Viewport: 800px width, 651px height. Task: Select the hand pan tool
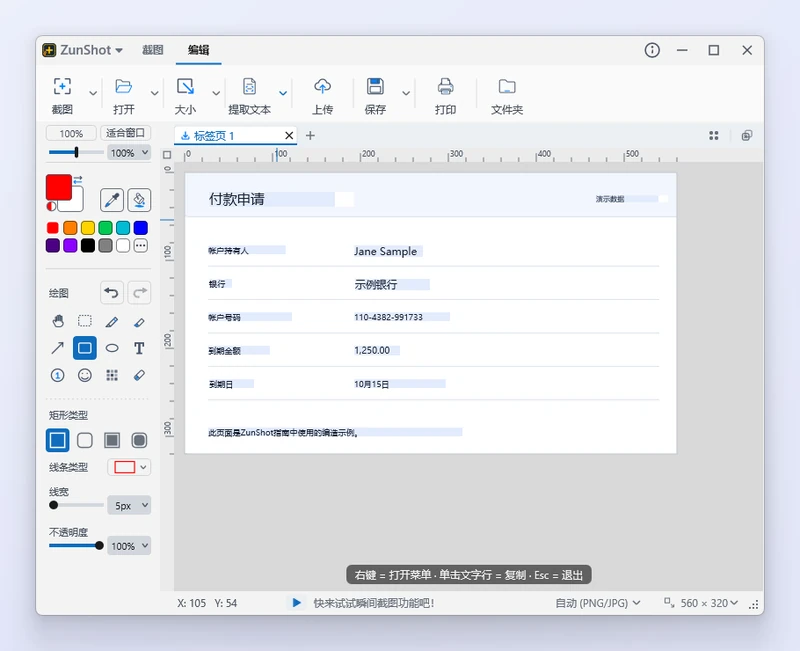(58, 321)
